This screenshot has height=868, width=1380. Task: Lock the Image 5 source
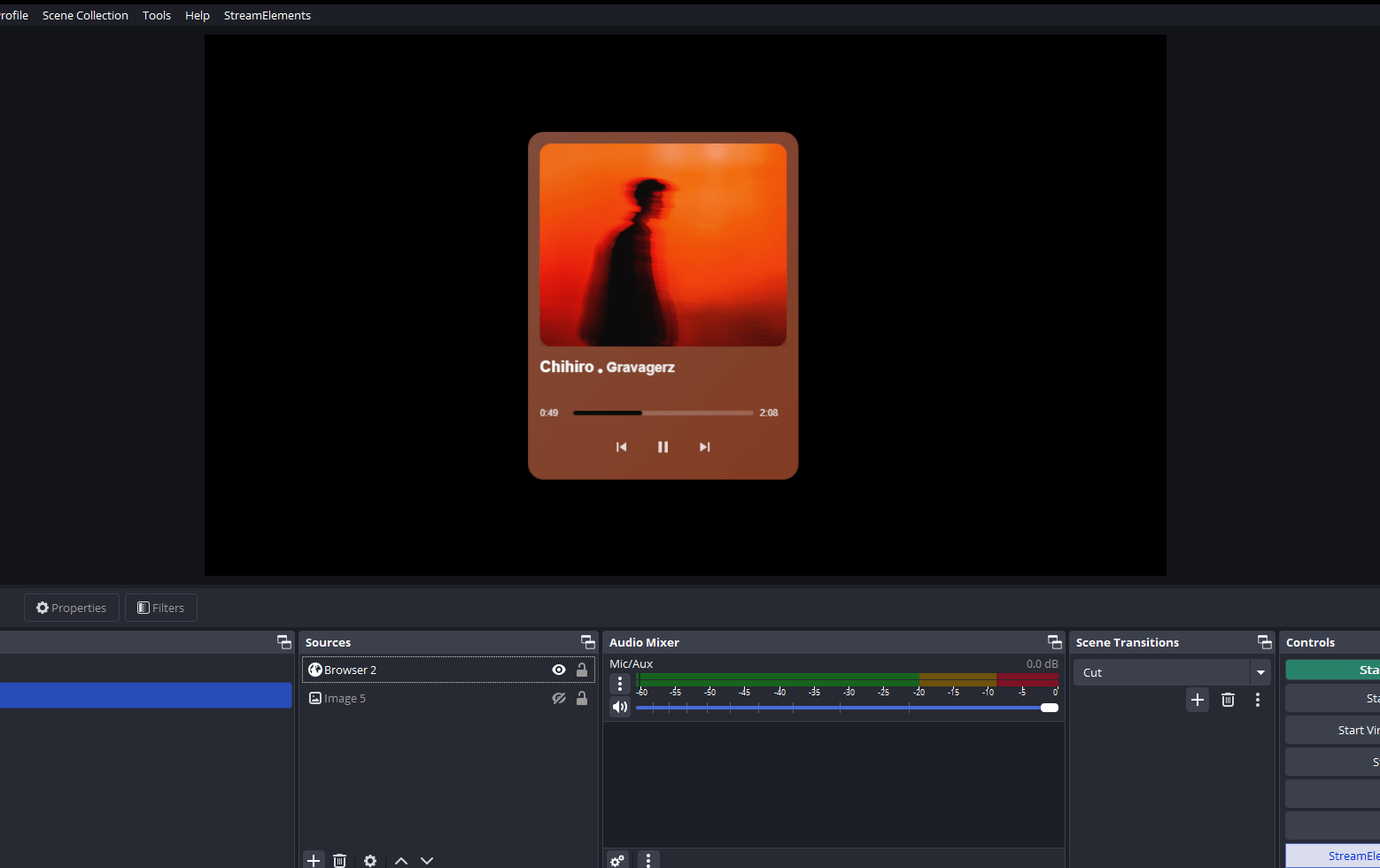582,698
